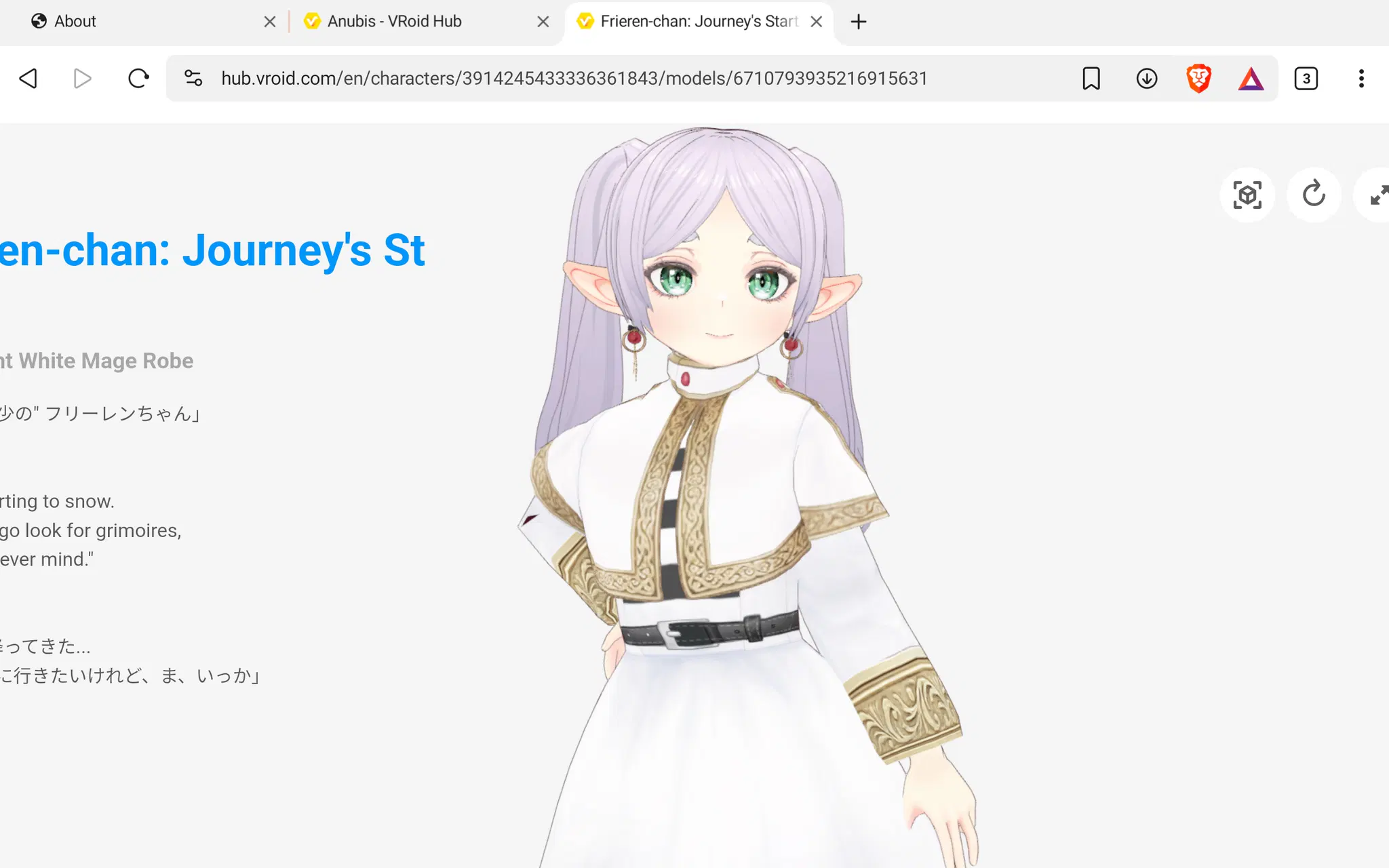The image size is (1389, 868).
Task: Open a new browser tab
Action: point(859,22)
